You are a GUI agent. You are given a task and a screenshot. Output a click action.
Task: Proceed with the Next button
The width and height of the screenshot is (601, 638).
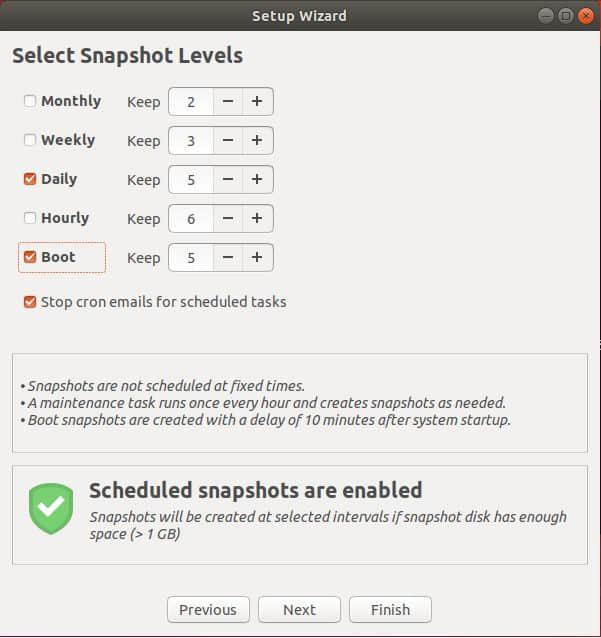299,609
